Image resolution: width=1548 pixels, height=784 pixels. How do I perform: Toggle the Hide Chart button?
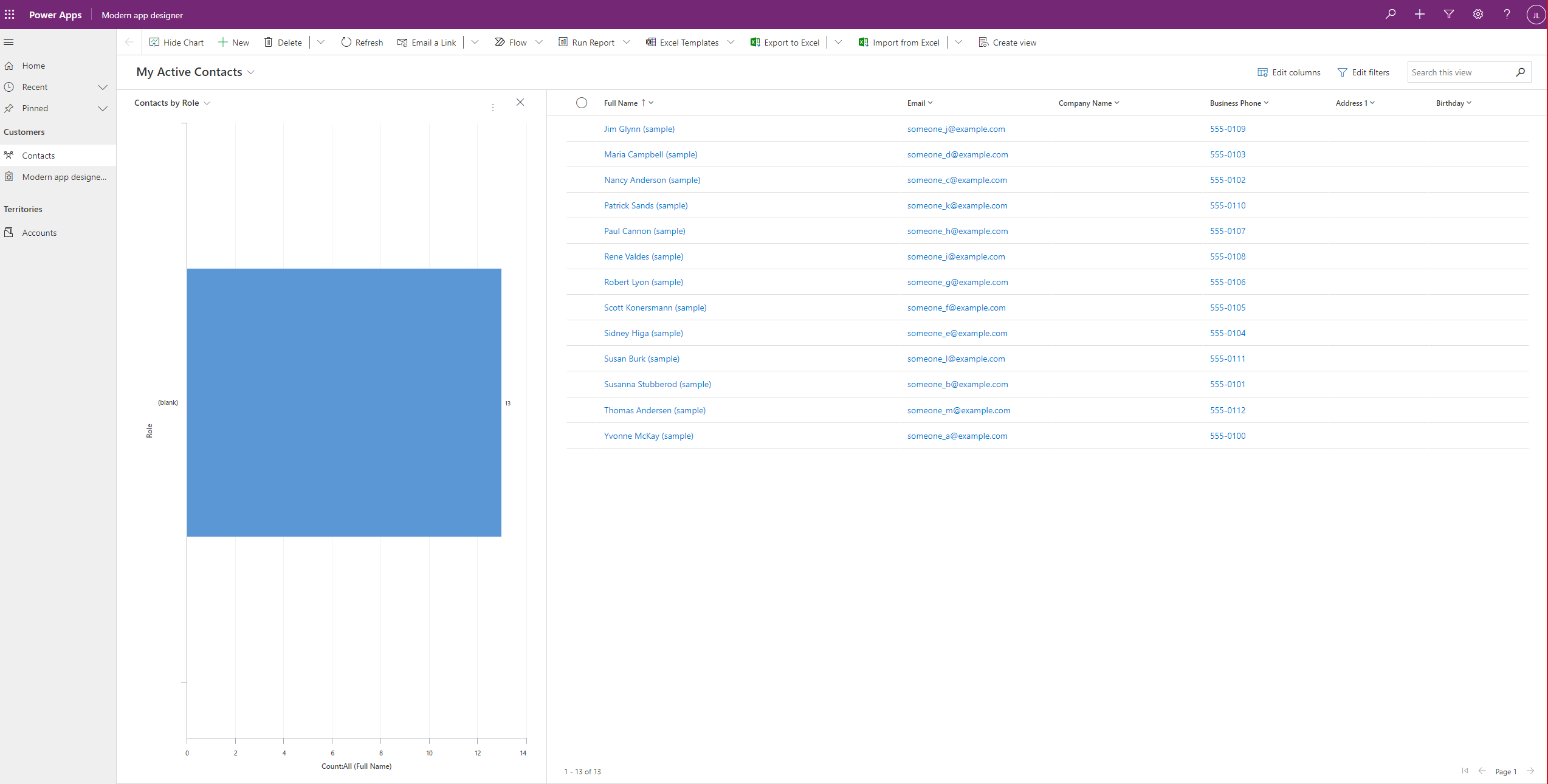175,42
